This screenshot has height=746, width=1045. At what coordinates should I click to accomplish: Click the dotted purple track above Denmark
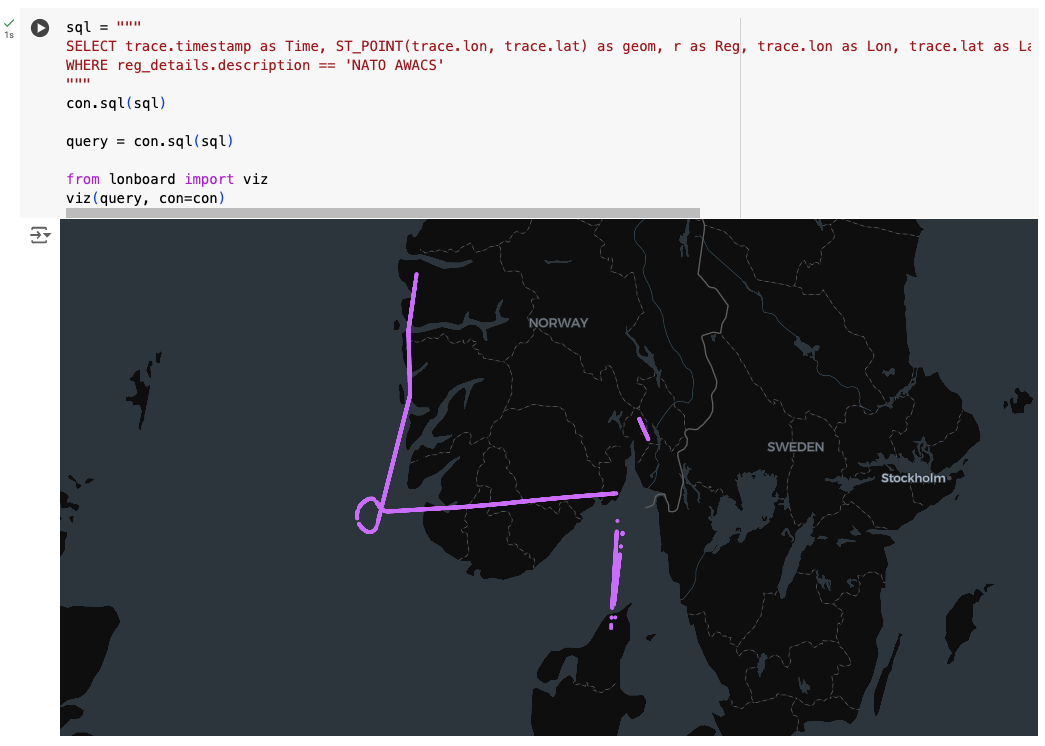(615, 570)
